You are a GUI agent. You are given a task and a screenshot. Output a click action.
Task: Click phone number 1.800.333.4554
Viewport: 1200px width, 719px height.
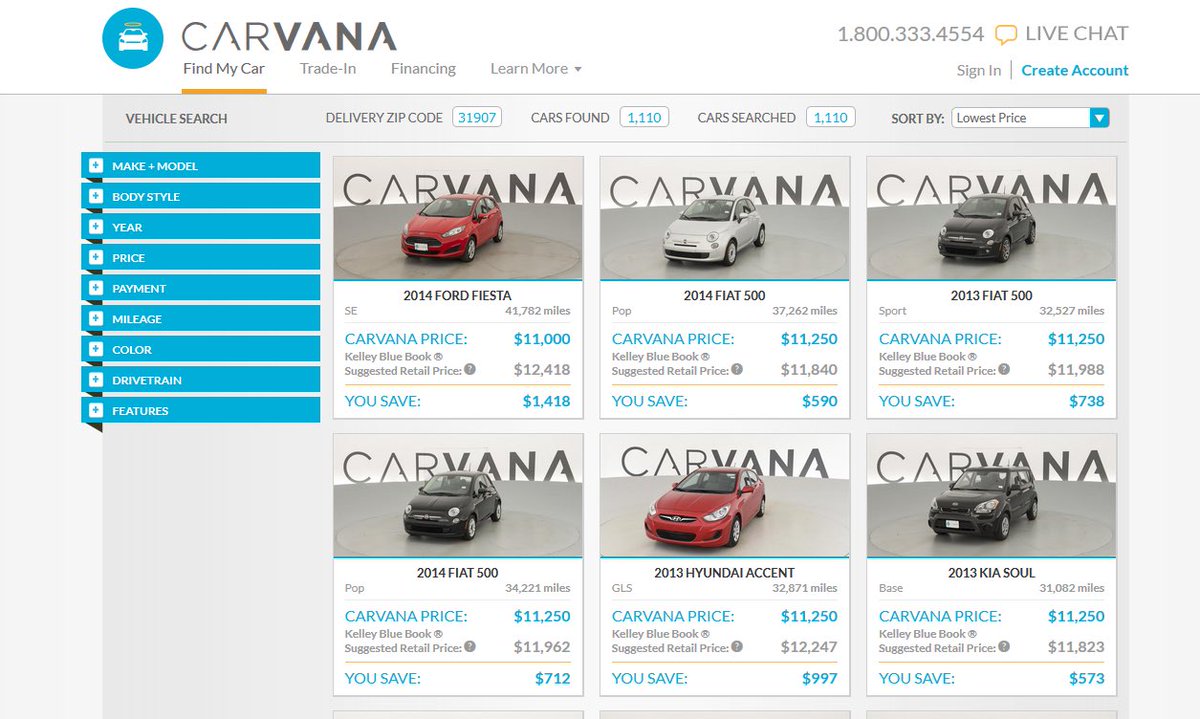(x=910, y=34)
